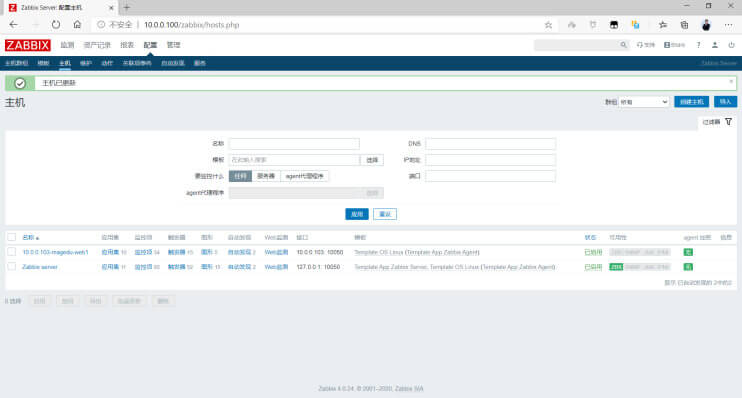Open the Zabbix server host link
742x398 pixels.
(x=40, y=267)
